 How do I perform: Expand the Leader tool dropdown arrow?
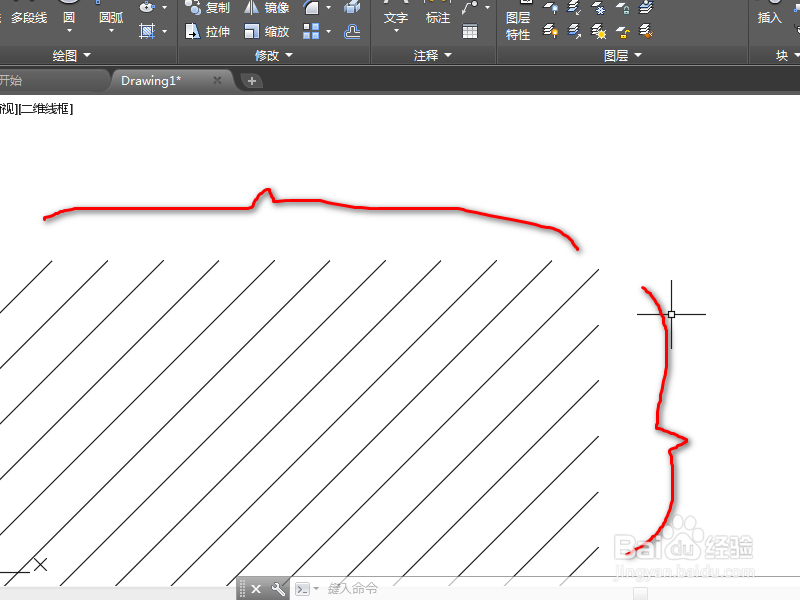coord(487,8)
